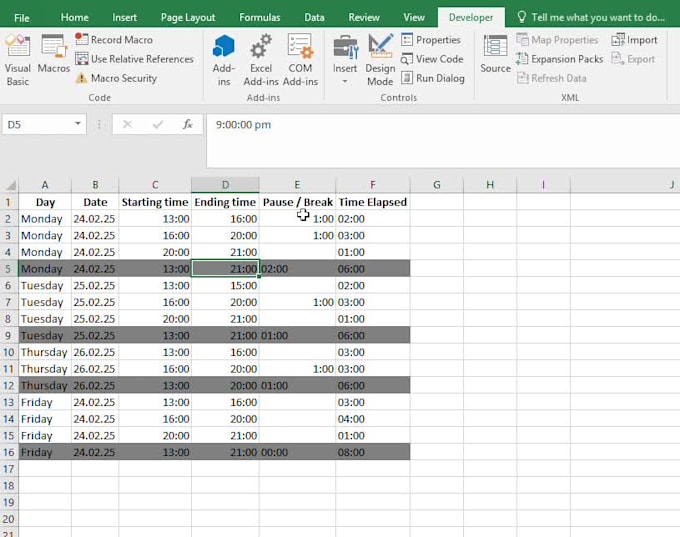
Task: Open the File tab
Action: point(22,18)
